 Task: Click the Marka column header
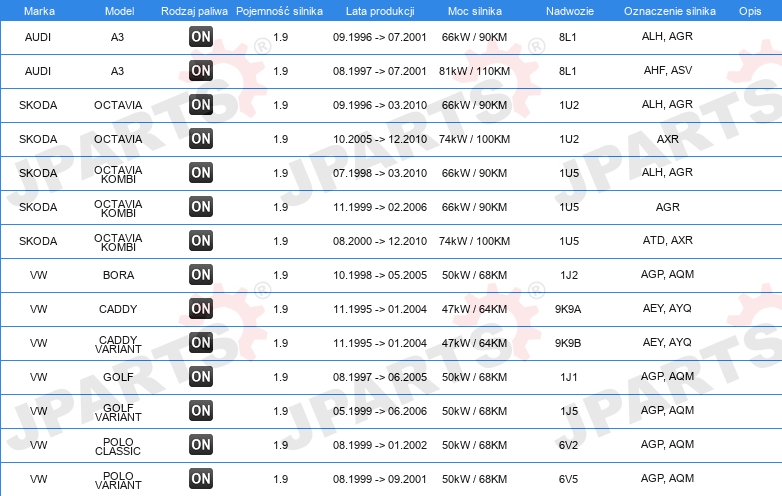pyautogui.click(x=39, y=11)
